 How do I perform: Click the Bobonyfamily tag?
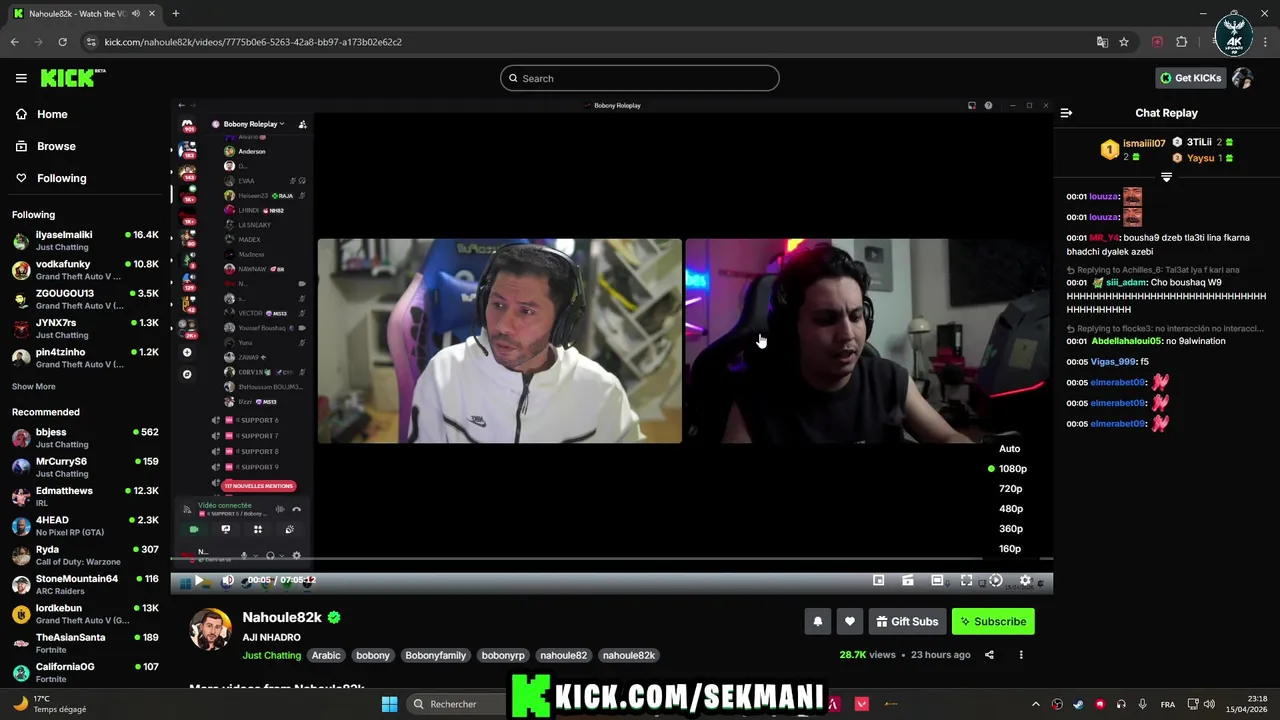coord(435,655)
